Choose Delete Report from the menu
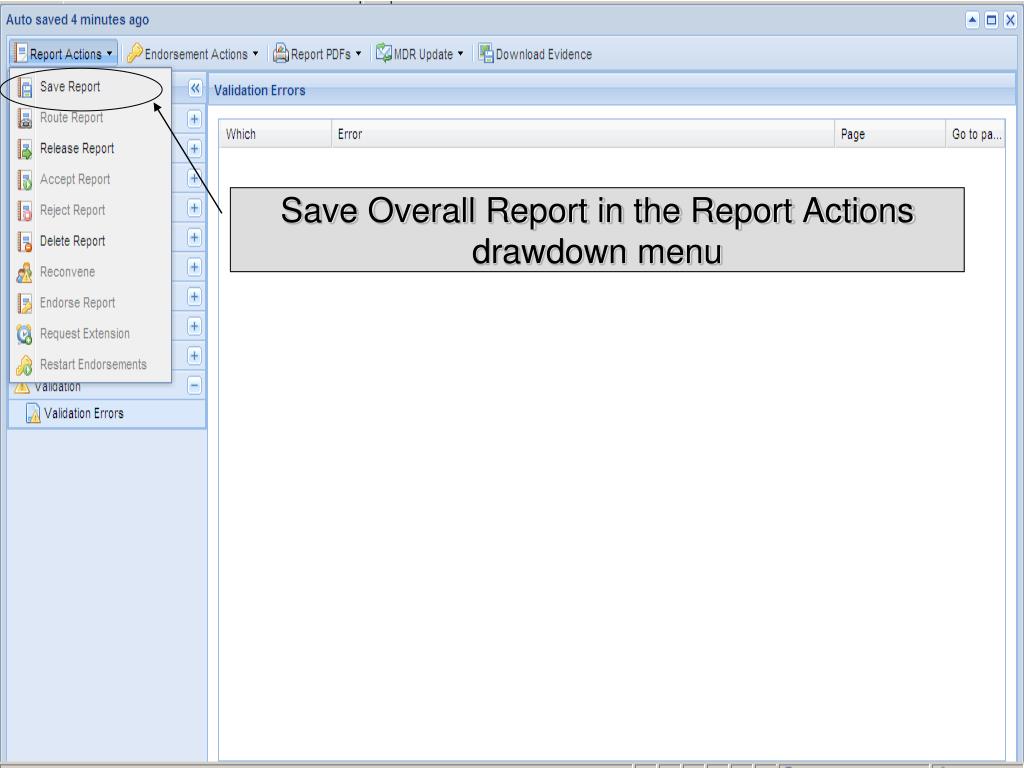The image size is (1024, 768). [x=90, y=242]
